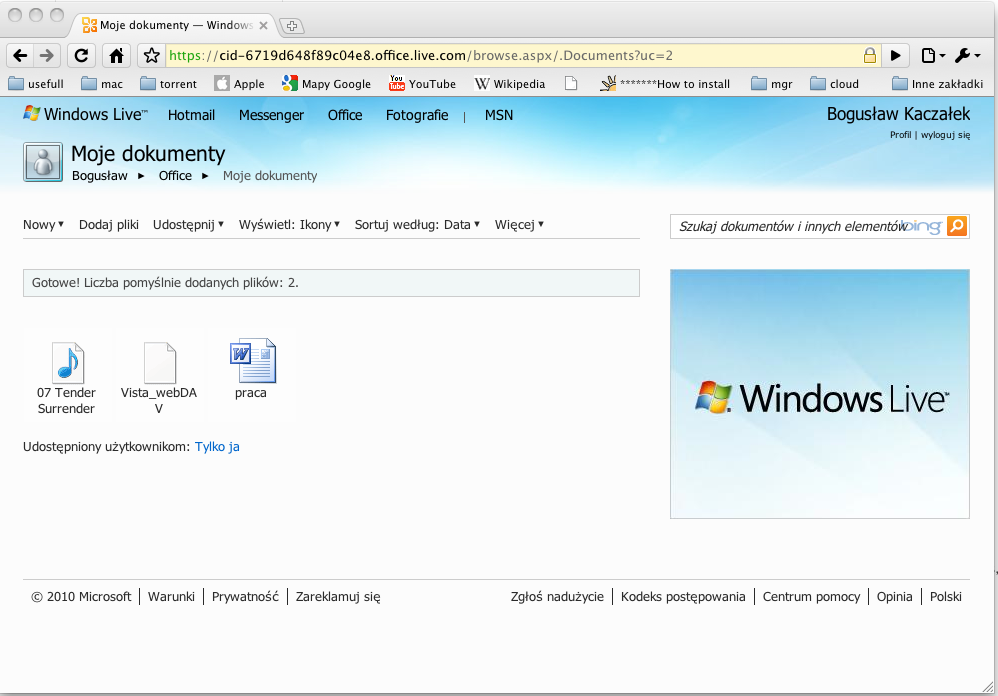Screen dimensions: 998x696
Task: Click the © 2010 Microsoft footer text
Action: (81, 597)
